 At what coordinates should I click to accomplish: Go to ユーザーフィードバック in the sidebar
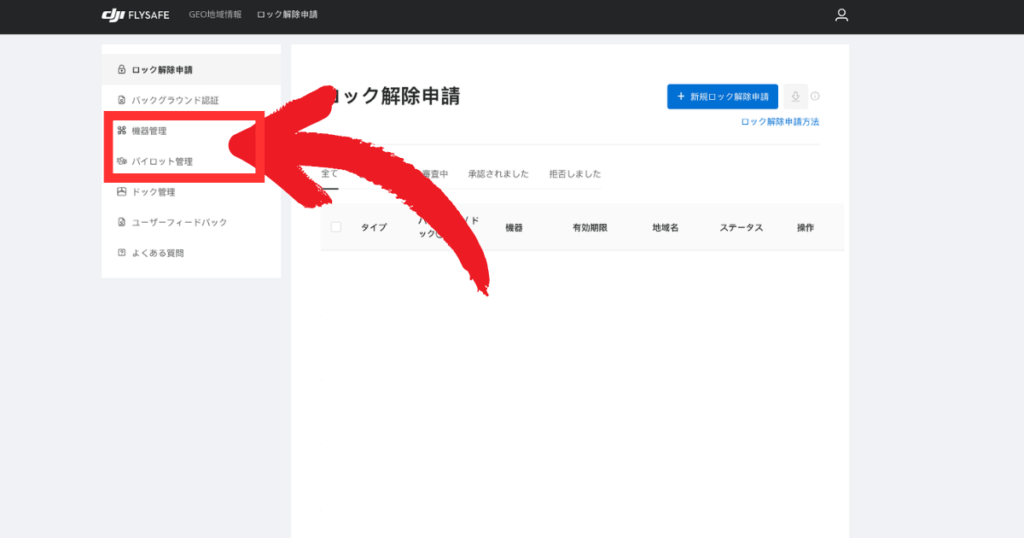(179, 222)
